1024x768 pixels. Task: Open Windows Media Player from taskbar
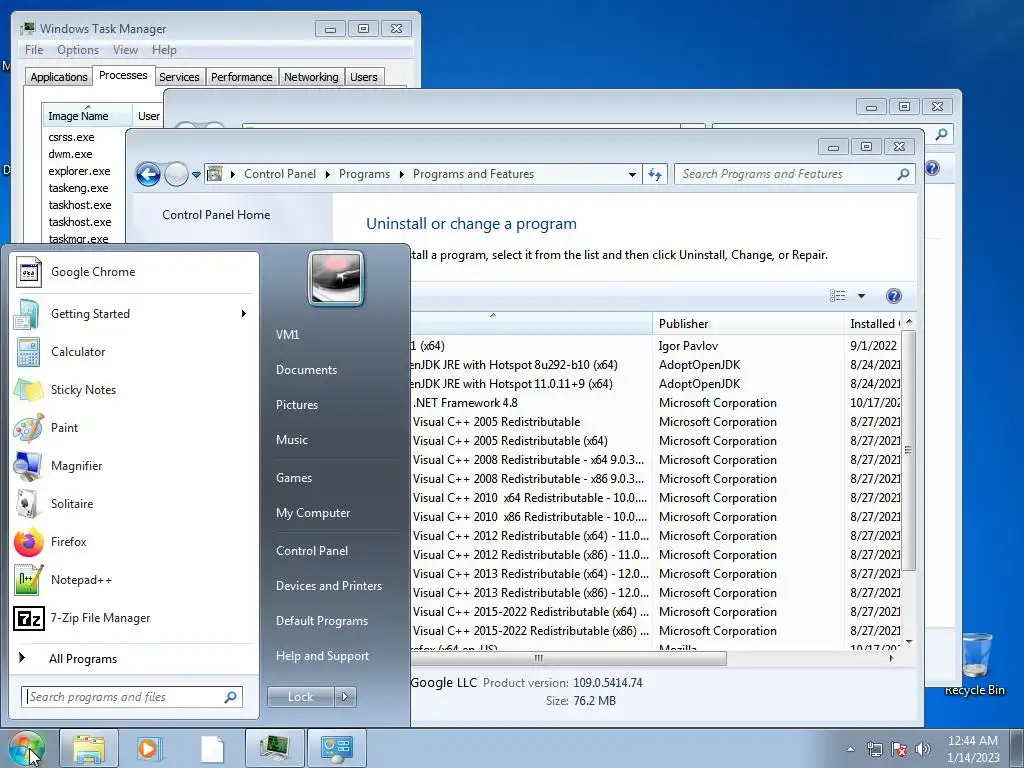(150, 748)
